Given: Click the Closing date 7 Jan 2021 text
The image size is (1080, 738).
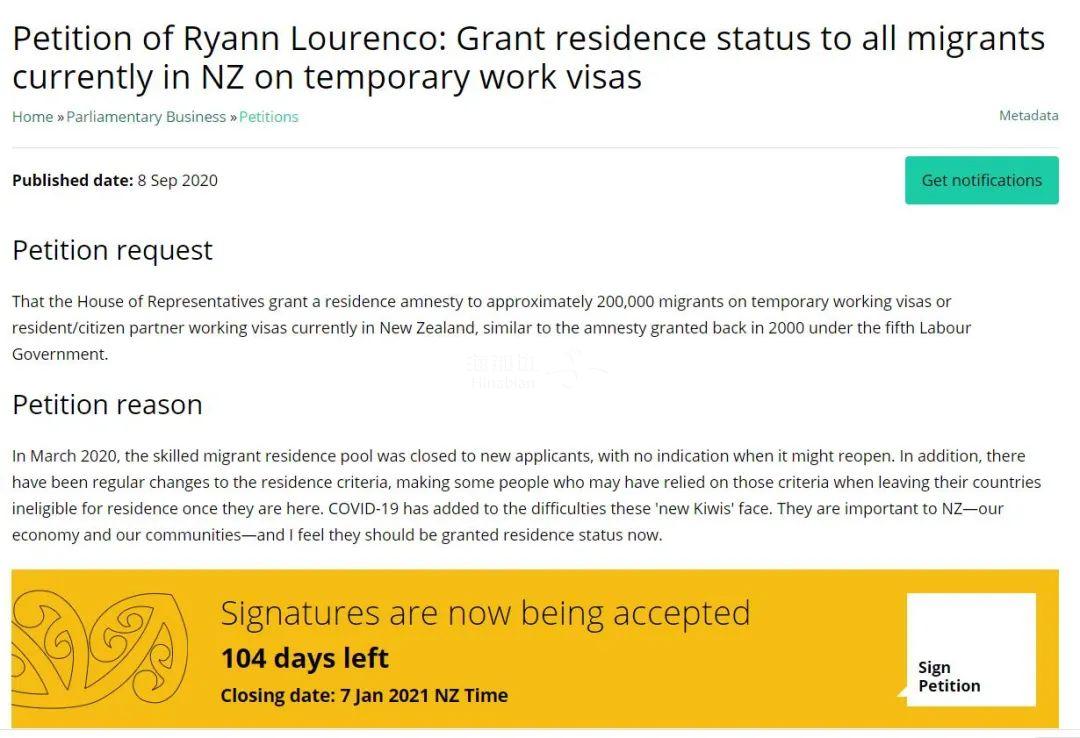Looking at the screenshot, I should (364, 695).
